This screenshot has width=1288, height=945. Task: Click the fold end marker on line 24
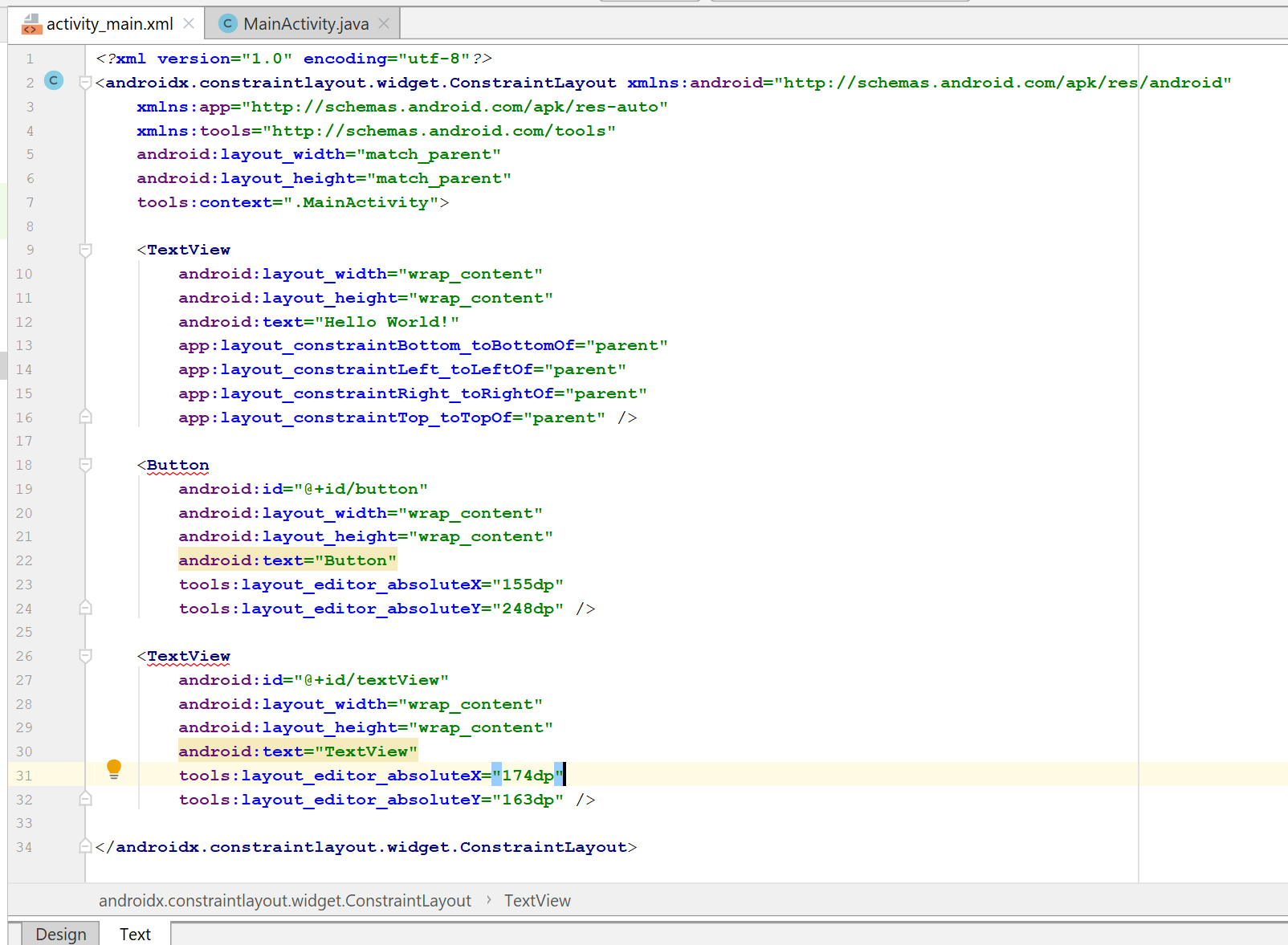click(85, 608)
